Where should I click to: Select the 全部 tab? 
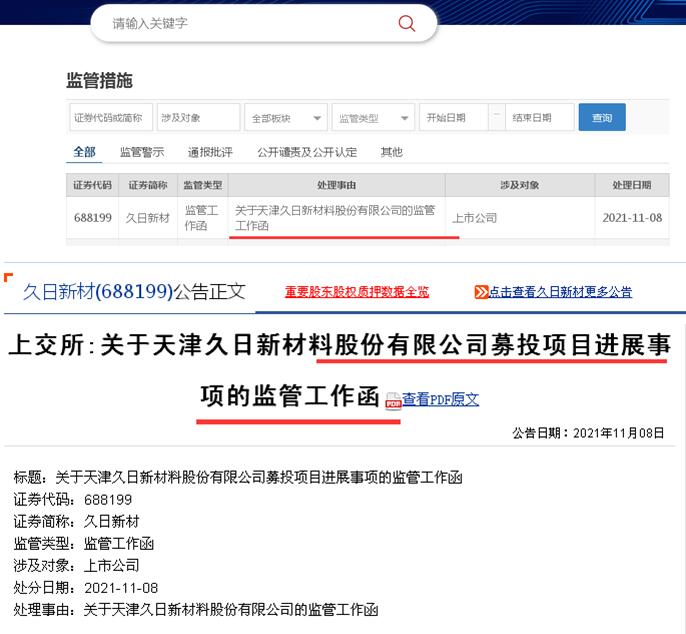pyautogui.click(x=84, y=152)
